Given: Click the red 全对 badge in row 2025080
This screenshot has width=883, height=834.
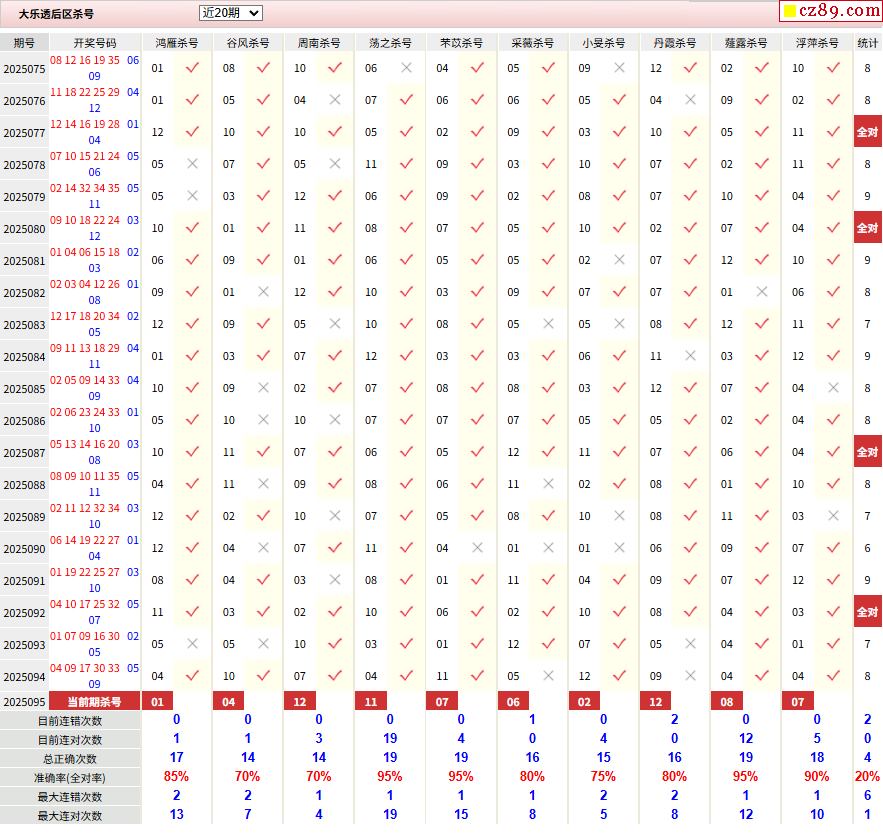Looking at the screenshot, I should pos(867,228).
